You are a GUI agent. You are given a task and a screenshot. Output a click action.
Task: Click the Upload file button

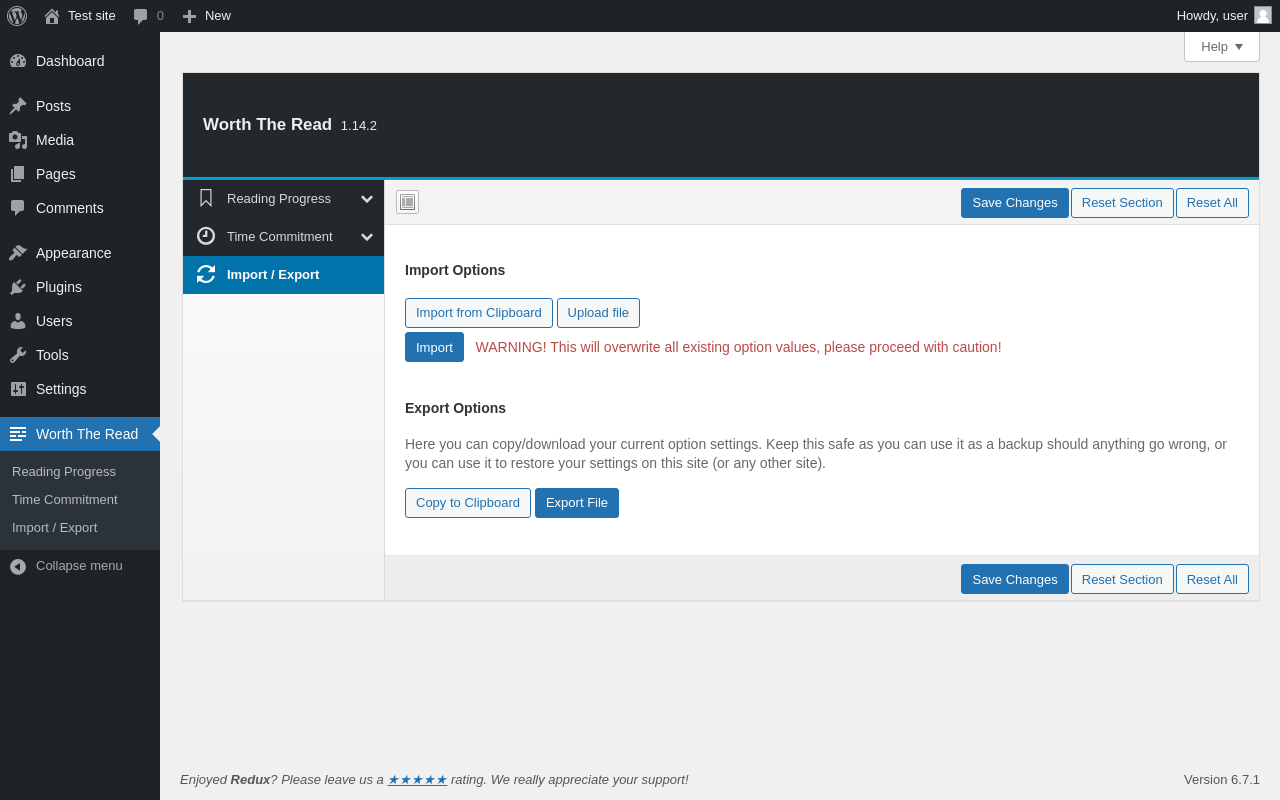pyautogui.click(x=598, y=313)
